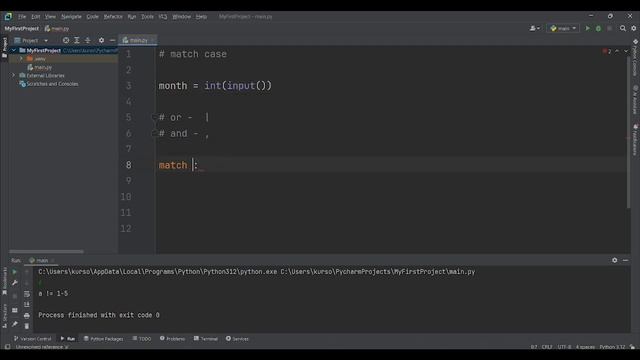Viewport: 640px width, 360px height.
Task: Toggle the Python Console right sidebar tab
Action: coord(635,58)
